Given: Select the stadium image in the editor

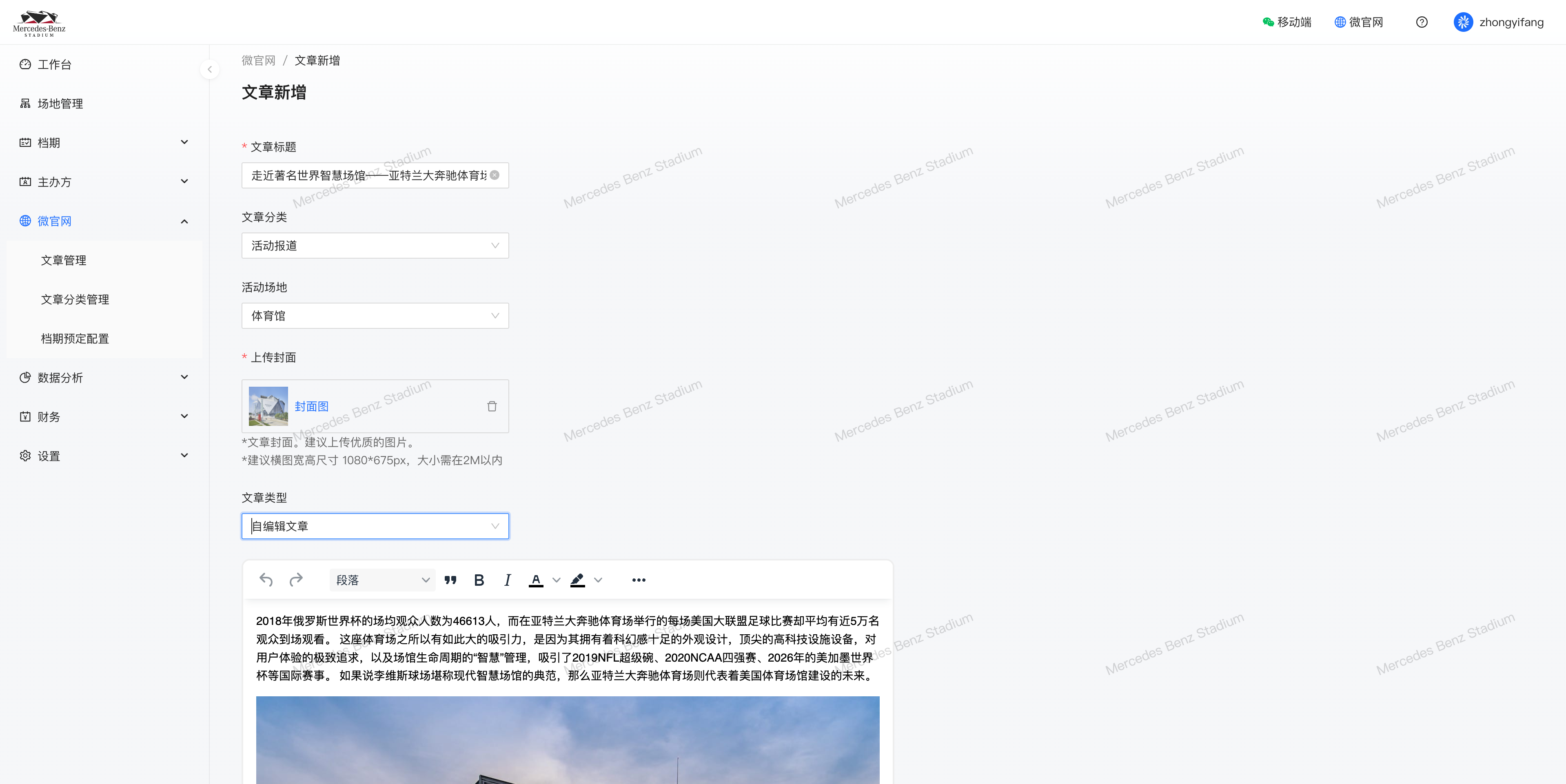Looking at the screenshot, I should (567, 740).
